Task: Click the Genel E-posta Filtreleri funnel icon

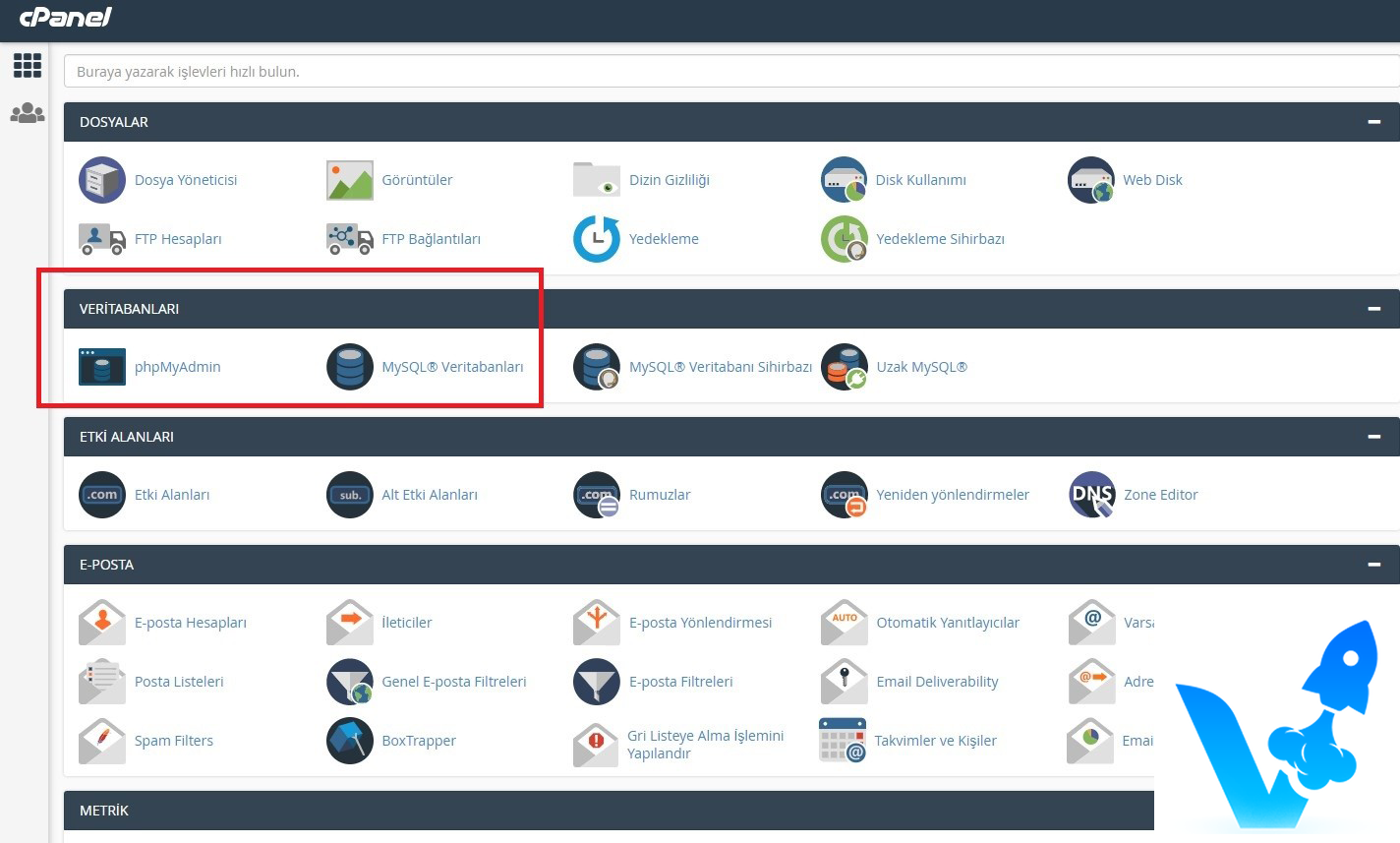Action: coord(350,682)
